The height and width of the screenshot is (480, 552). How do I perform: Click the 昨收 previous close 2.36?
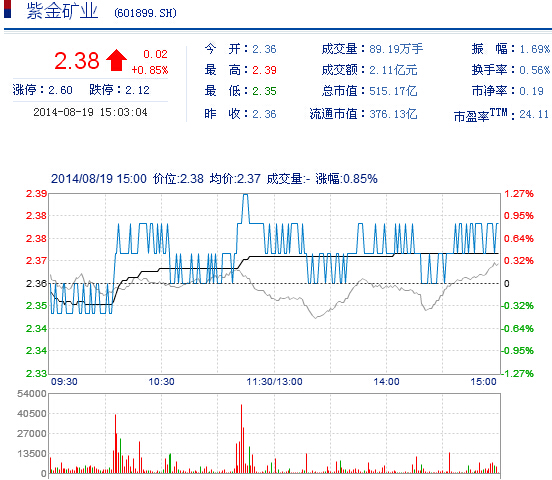[x=264, y=114]
